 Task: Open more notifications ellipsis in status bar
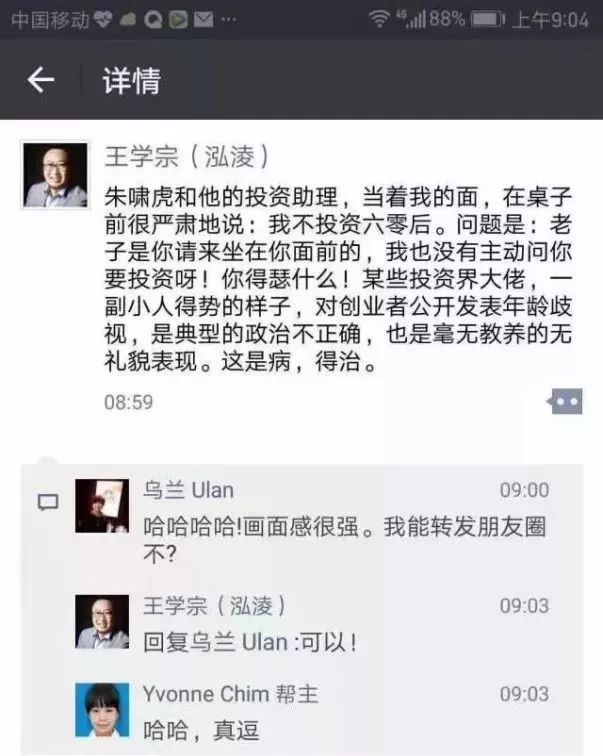click(x=228, y=20)
